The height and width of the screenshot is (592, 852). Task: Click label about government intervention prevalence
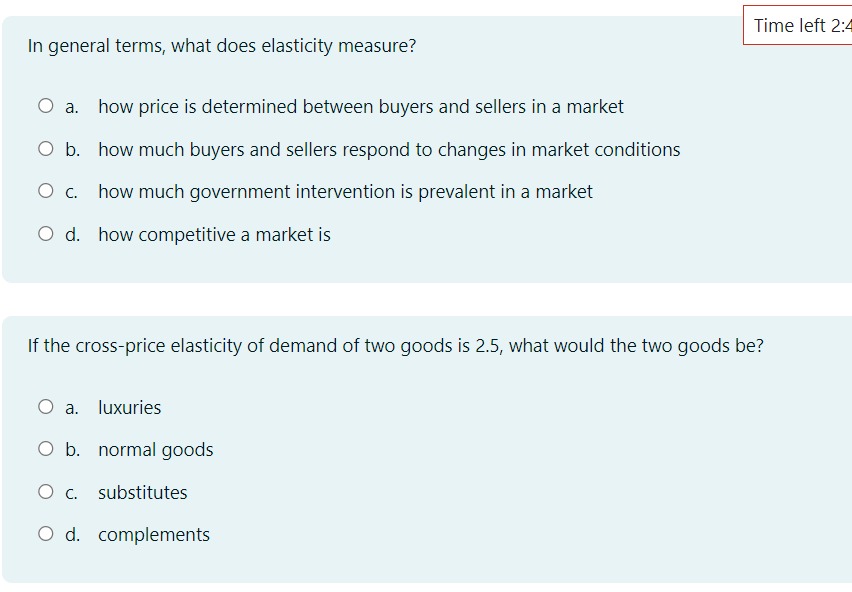345,191
